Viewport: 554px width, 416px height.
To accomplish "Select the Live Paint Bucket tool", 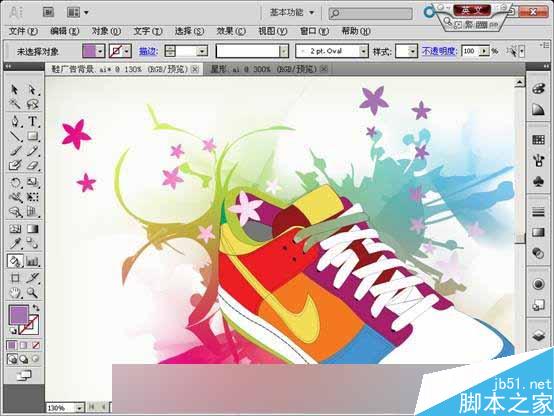I will coord(15,262).
